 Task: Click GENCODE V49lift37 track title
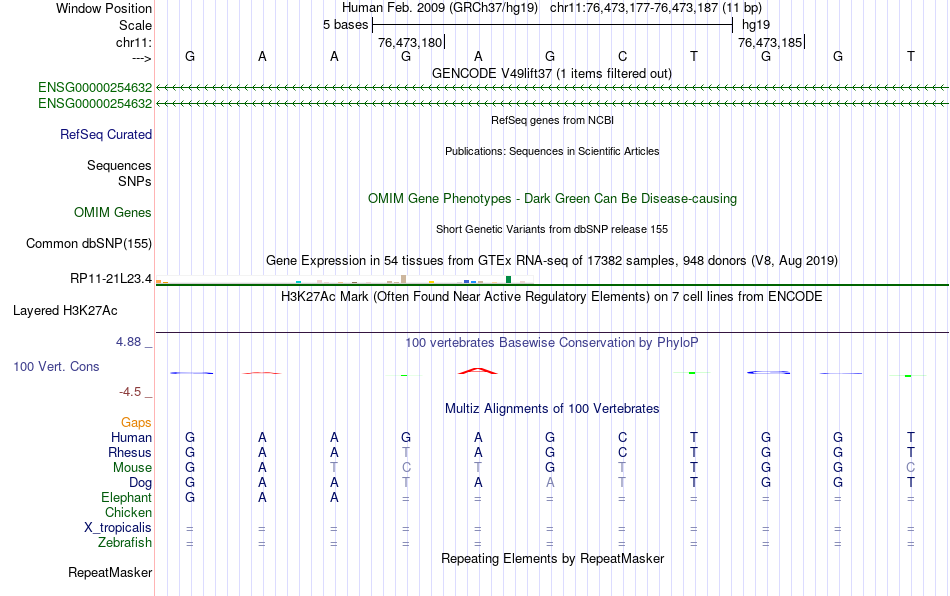[x=551, y=74]
